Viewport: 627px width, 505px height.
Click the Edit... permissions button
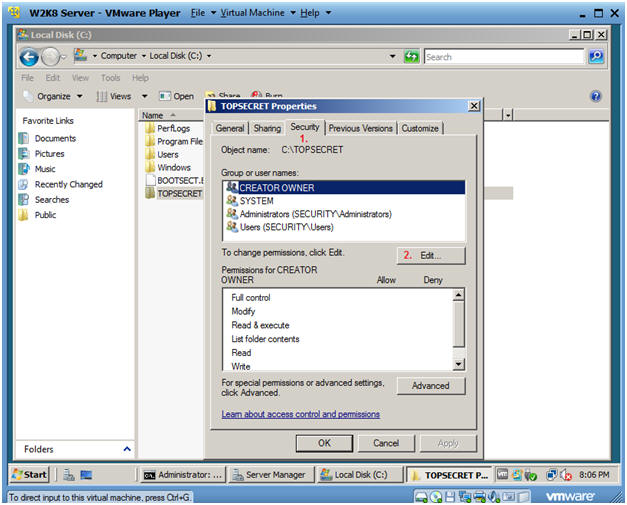[431, 255]
